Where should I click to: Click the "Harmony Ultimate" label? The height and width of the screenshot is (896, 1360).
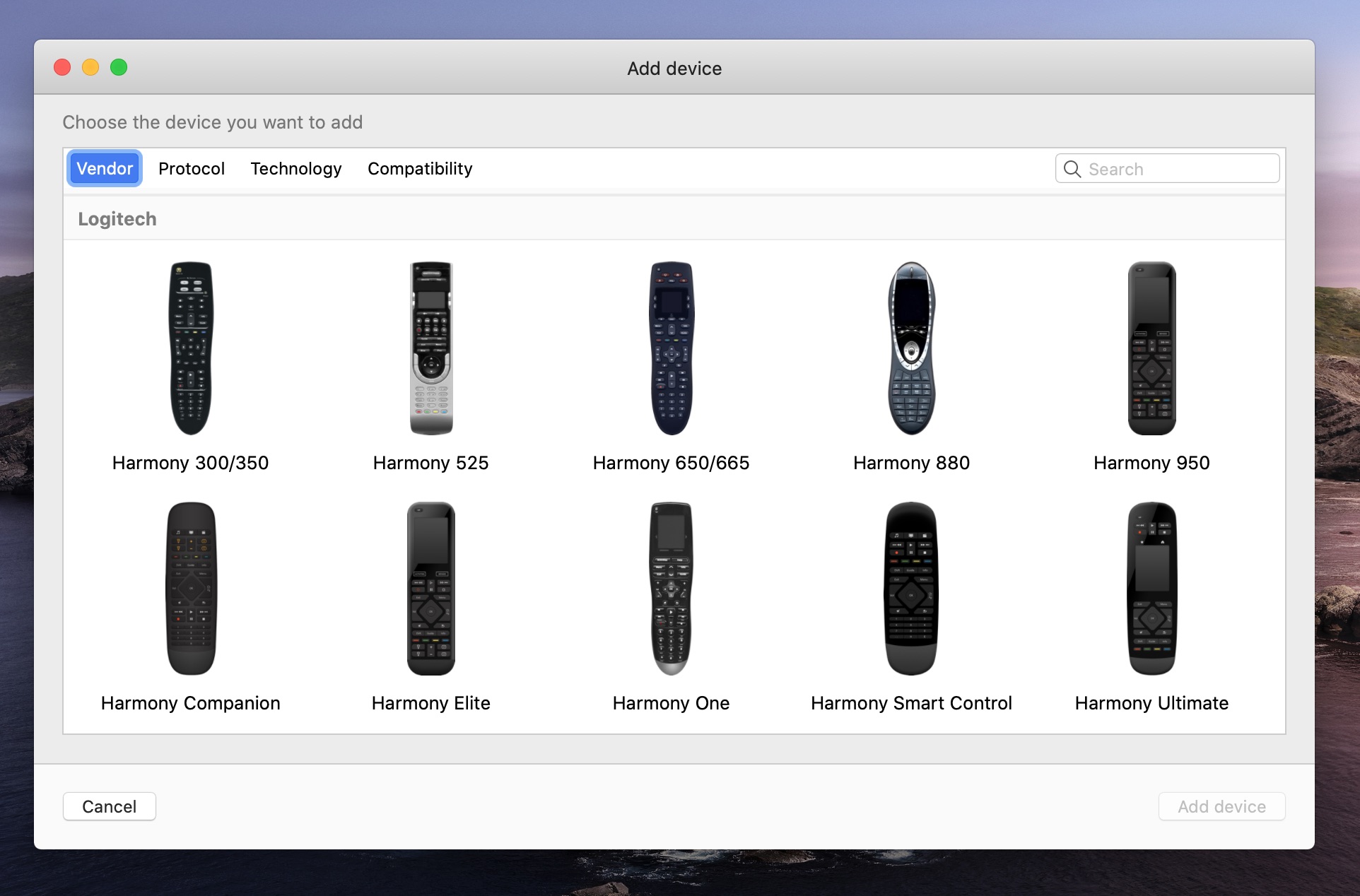[1152, 703]
